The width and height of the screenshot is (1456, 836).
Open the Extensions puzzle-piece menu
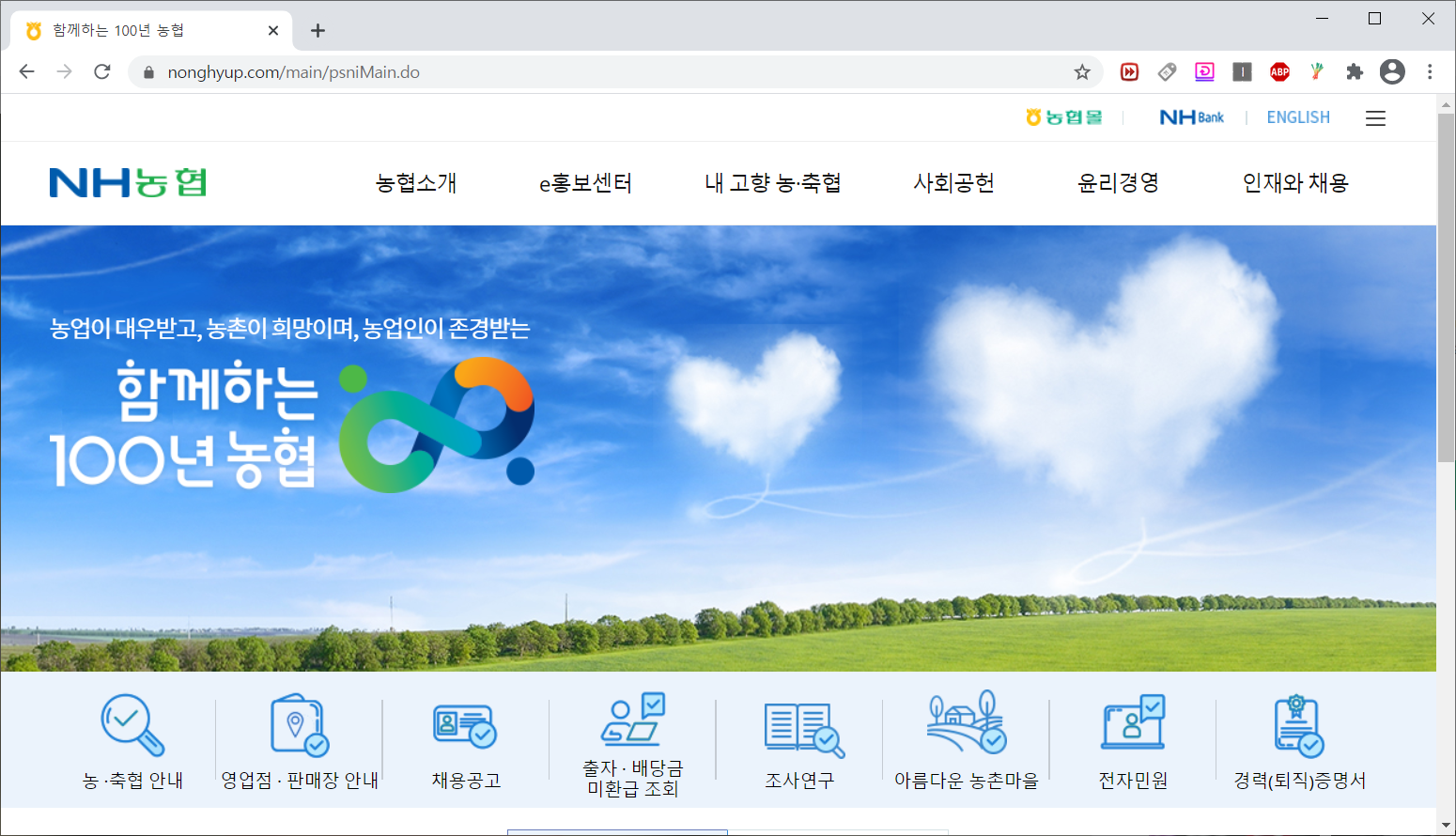(x=1355, y=72)
